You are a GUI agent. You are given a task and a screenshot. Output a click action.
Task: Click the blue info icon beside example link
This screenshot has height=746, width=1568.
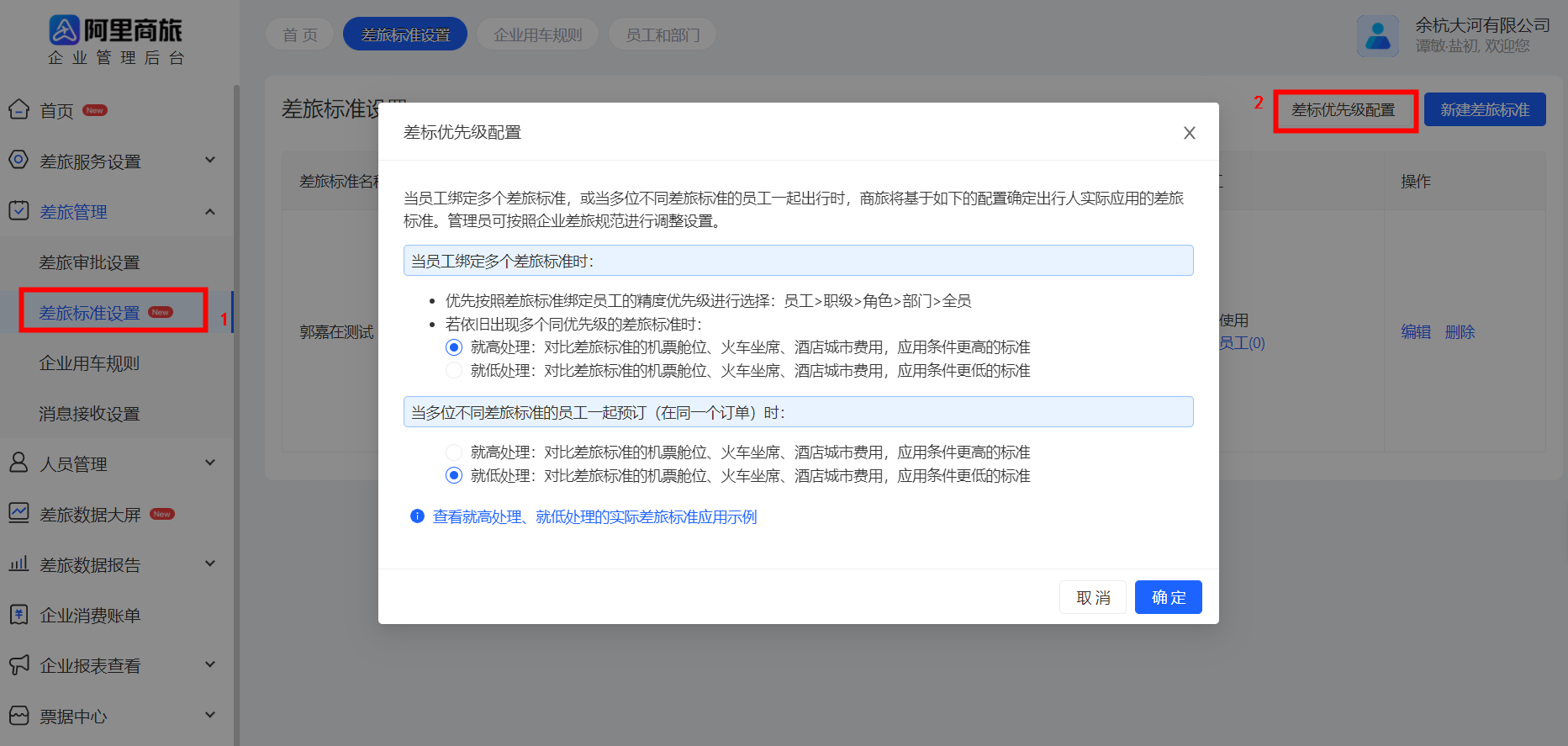[417, 516]
